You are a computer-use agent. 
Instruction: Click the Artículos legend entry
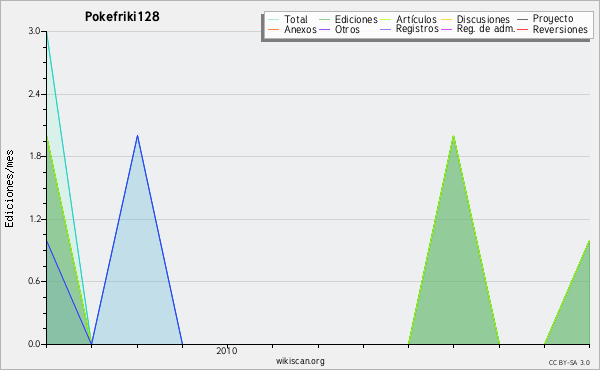[408, 19]
